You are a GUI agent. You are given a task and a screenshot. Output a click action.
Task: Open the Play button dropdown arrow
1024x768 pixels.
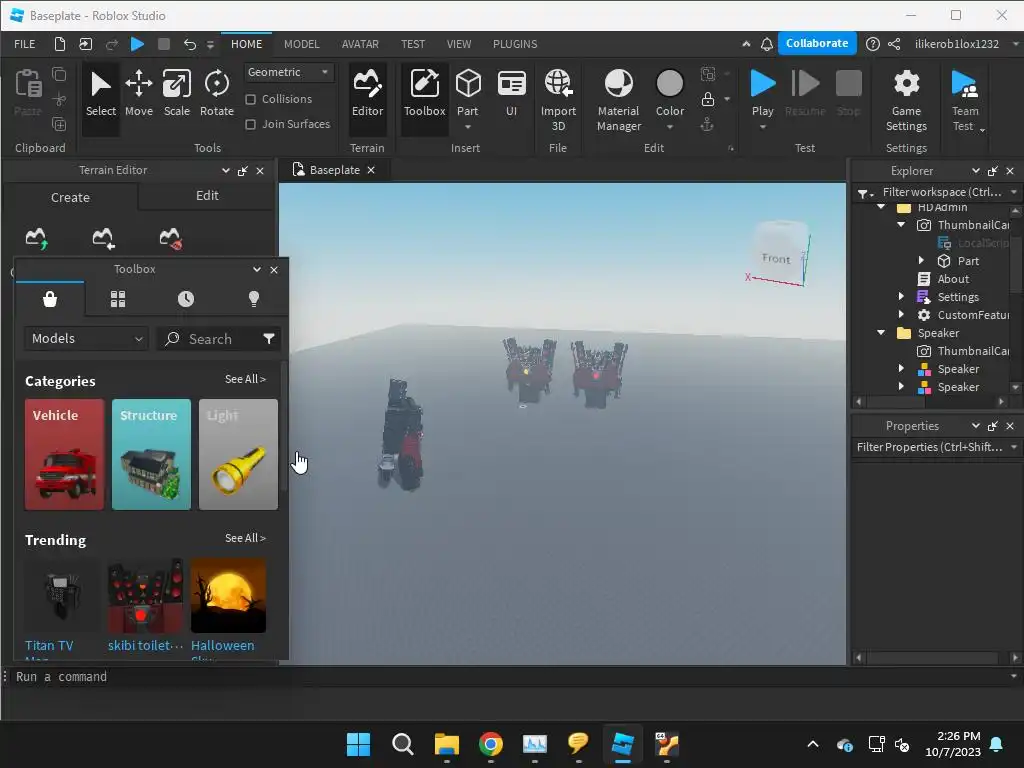(762, 127)
